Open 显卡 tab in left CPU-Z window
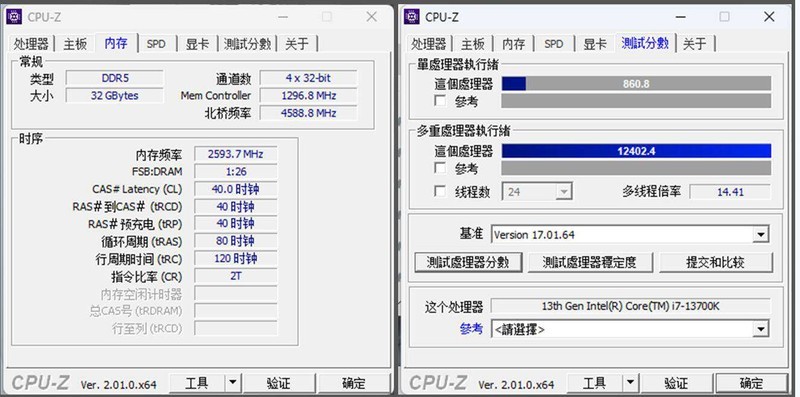This screenshot has height=397, width=800. [x=197, y=44]
